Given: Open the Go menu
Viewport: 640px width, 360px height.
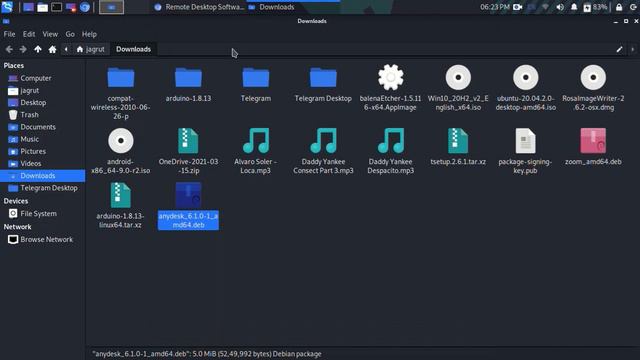Looking at the screenshot, I should [70, 34].
